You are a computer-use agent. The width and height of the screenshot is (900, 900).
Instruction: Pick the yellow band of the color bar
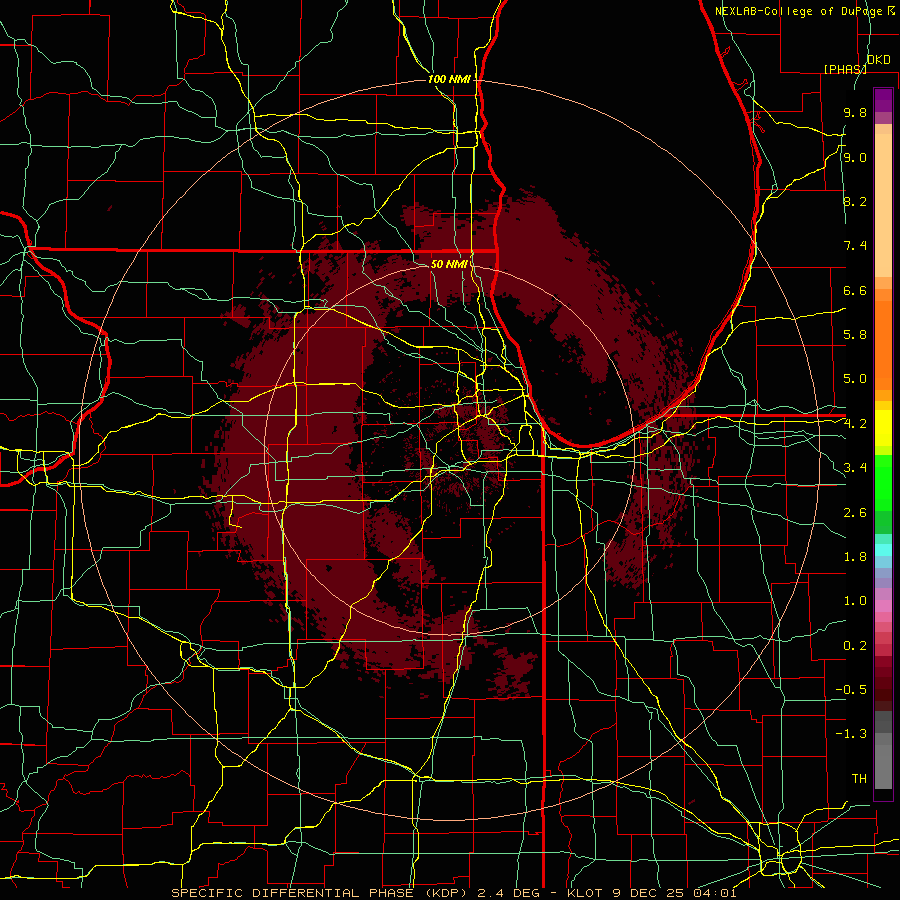coord(883,428)
